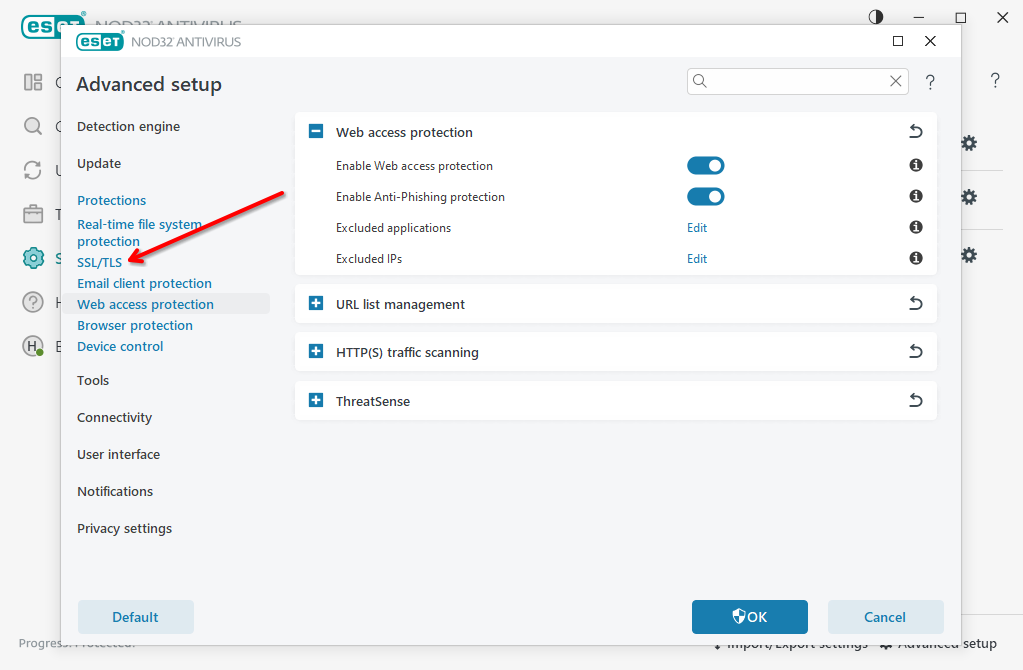Toggle Enable Web access protection switch
Viewport: 1023px width, 670px height.
[x=705, y=166]
